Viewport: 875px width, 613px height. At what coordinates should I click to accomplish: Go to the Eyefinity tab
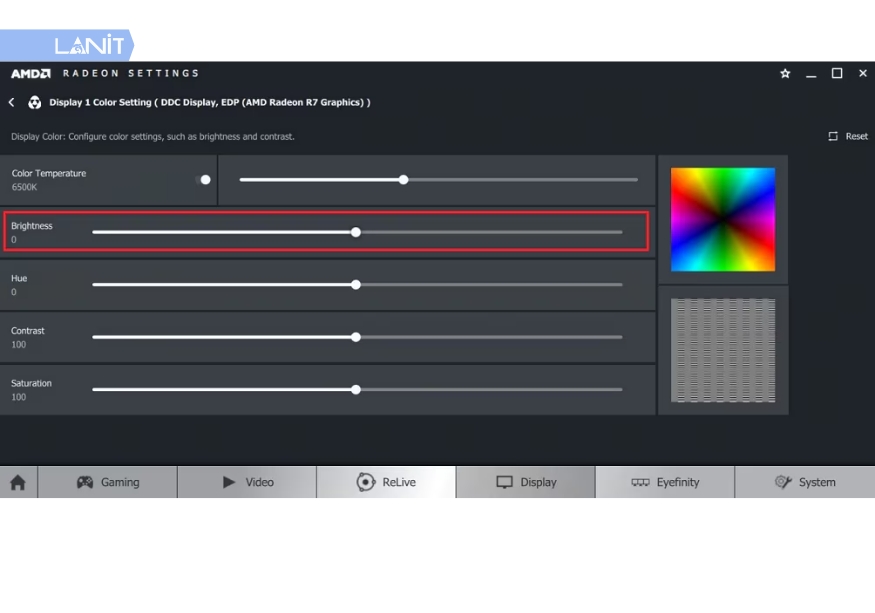pos(665,482)
